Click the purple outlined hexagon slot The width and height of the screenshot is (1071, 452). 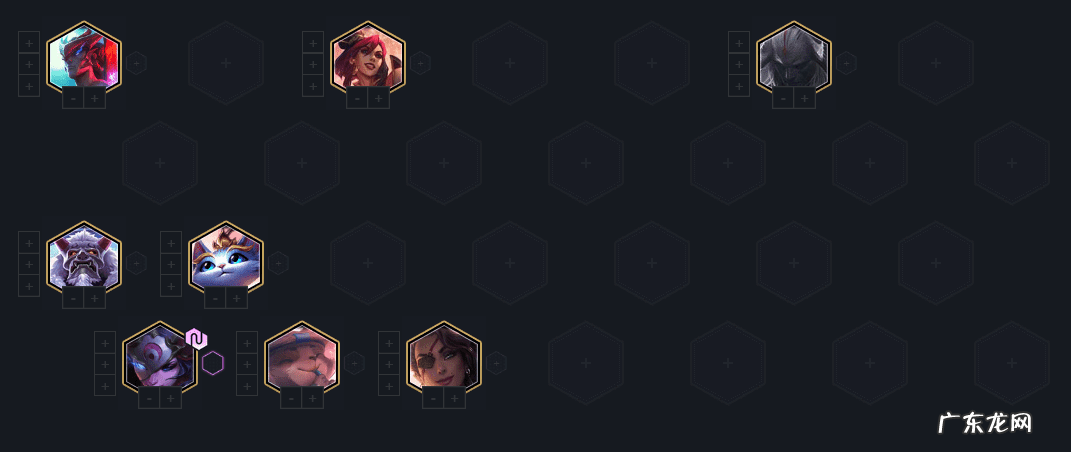click(x=213, y=363)
